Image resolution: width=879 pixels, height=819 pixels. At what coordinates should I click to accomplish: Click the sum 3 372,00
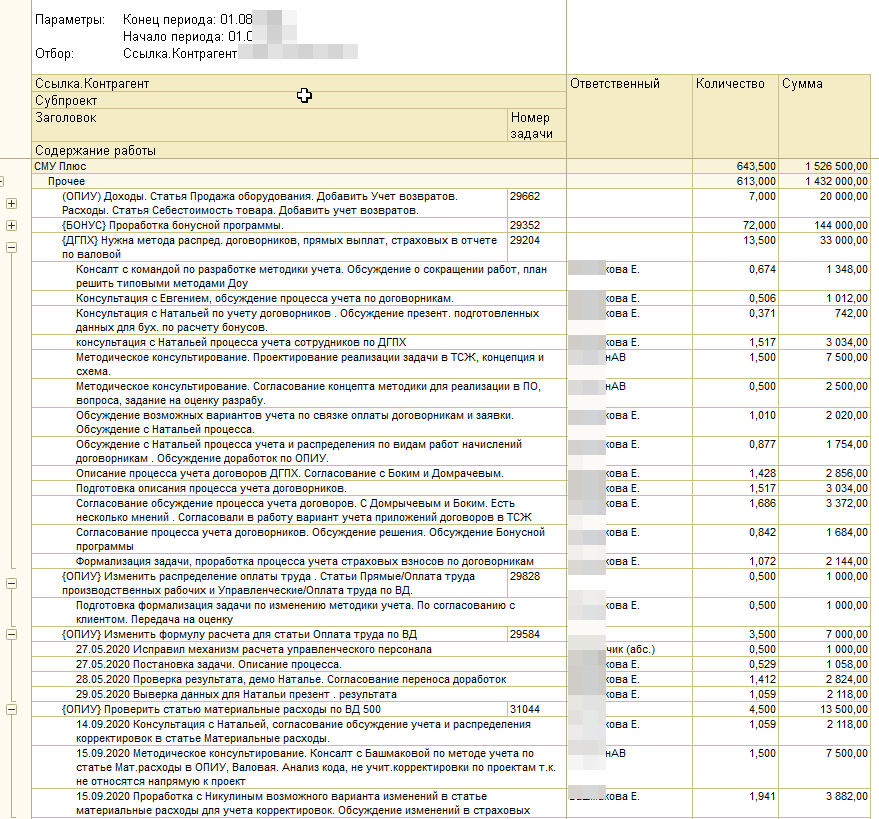point(846,503)
